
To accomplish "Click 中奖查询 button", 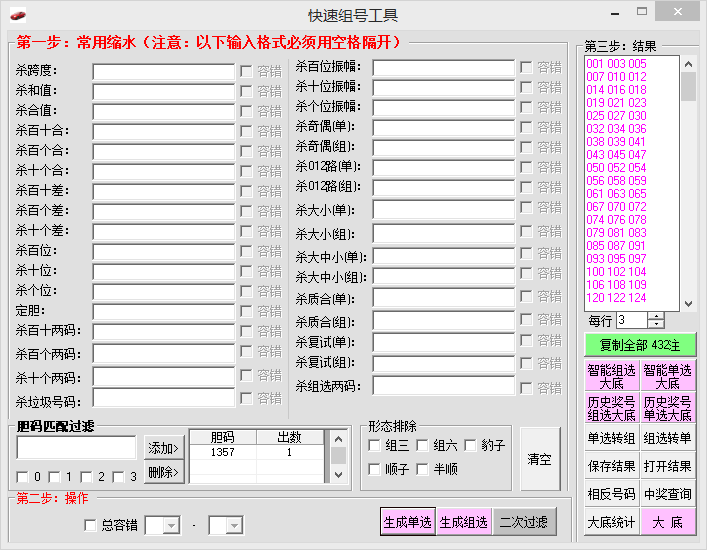I will coord(668,494).
